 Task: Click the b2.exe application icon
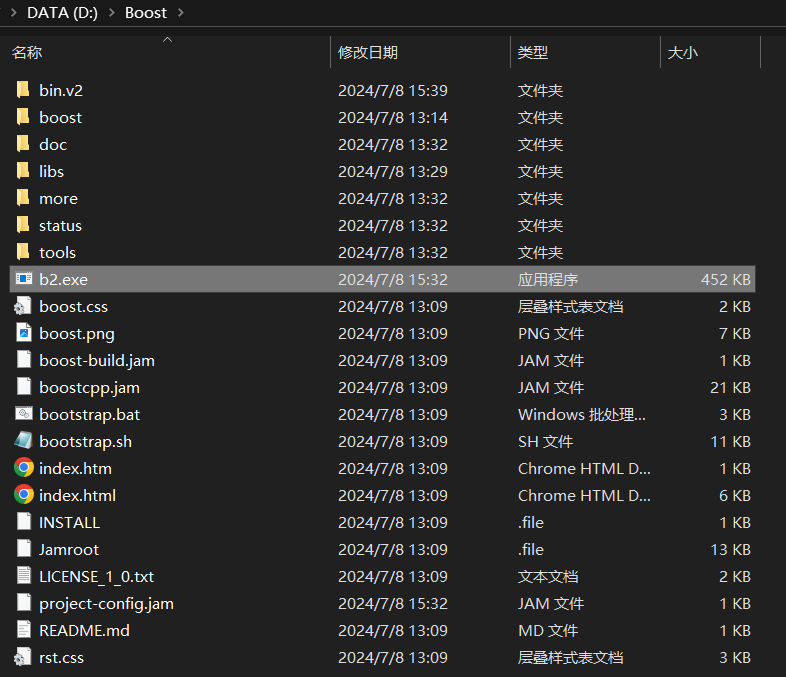tap(24, 279)
